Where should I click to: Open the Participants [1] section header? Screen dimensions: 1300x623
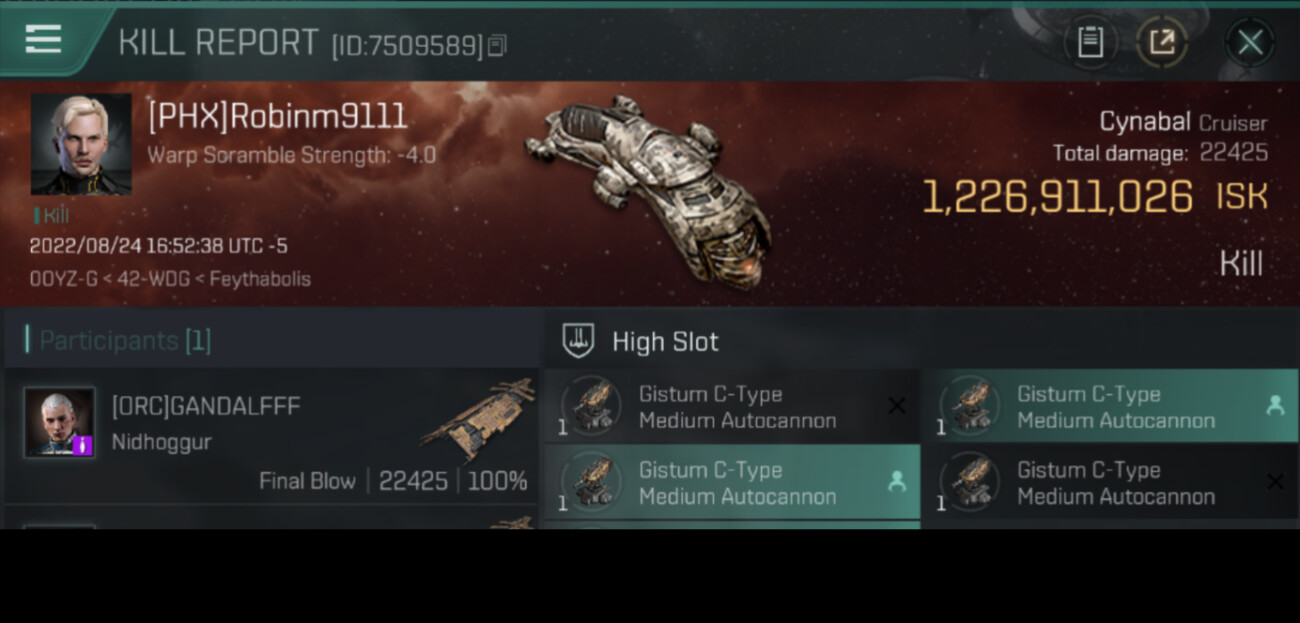pyautogui.click(x=118, y=340)
